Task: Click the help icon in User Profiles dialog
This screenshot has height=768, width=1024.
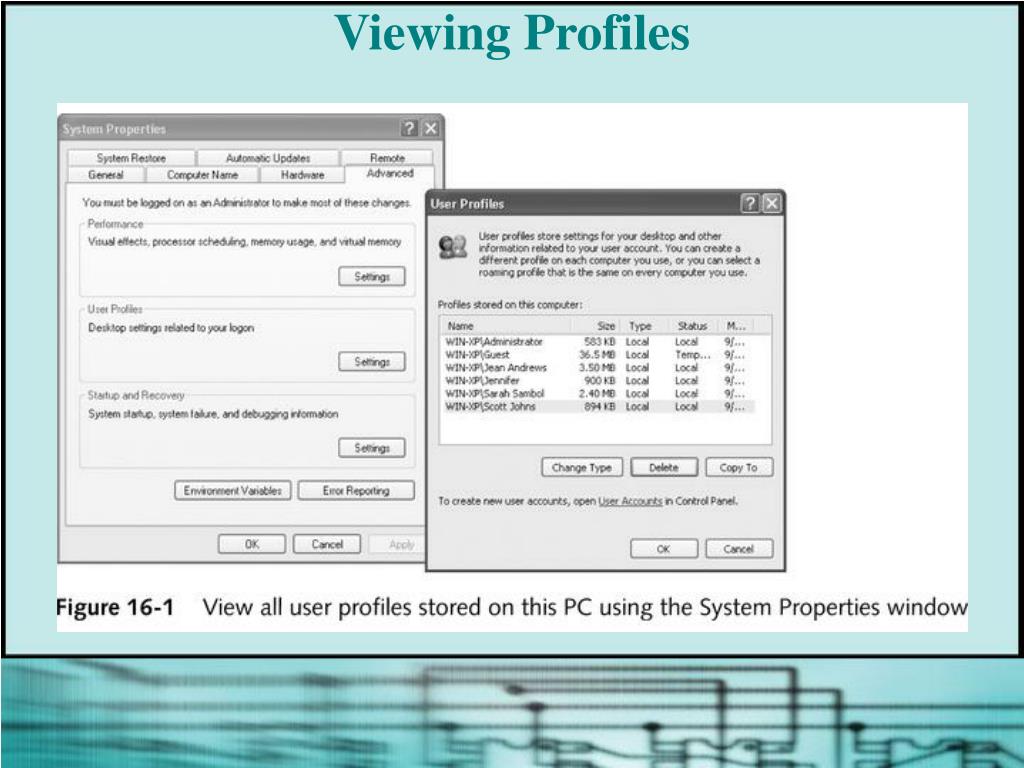Action: pos(750,203)
